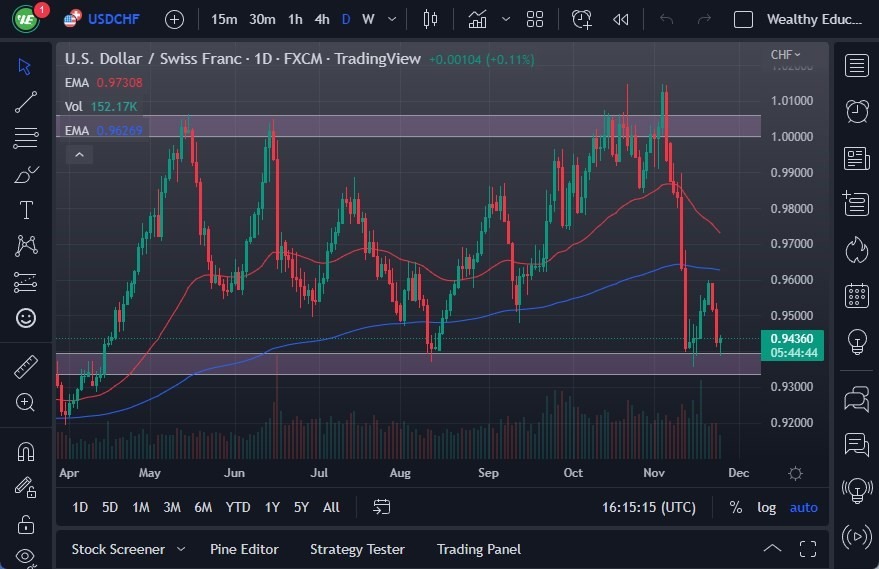Activate the zoom in tool

pos(26,402)
